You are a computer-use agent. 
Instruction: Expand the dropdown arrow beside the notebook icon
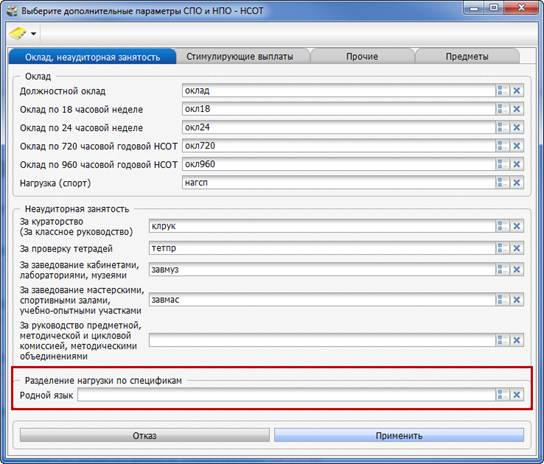coord(34,34)
